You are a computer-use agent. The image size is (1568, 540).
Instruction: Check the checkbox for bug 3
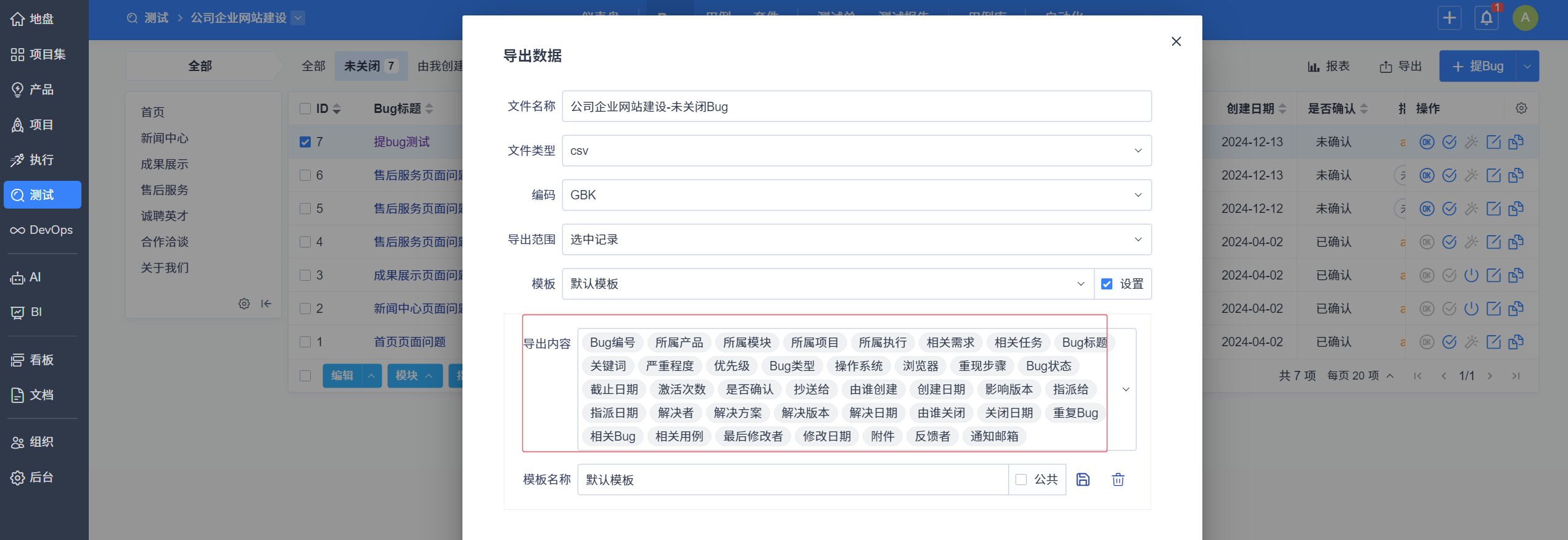pos(305,275)
